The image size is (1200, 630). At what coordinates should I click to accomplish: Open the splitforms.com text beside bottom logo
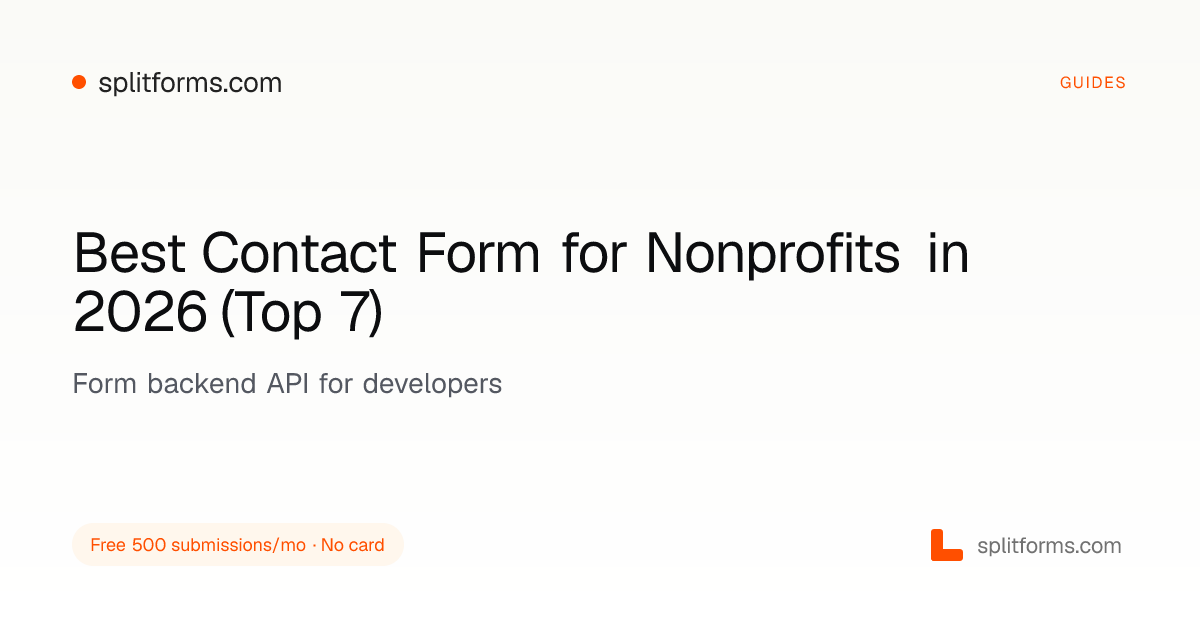click(x=1049, y=546)
